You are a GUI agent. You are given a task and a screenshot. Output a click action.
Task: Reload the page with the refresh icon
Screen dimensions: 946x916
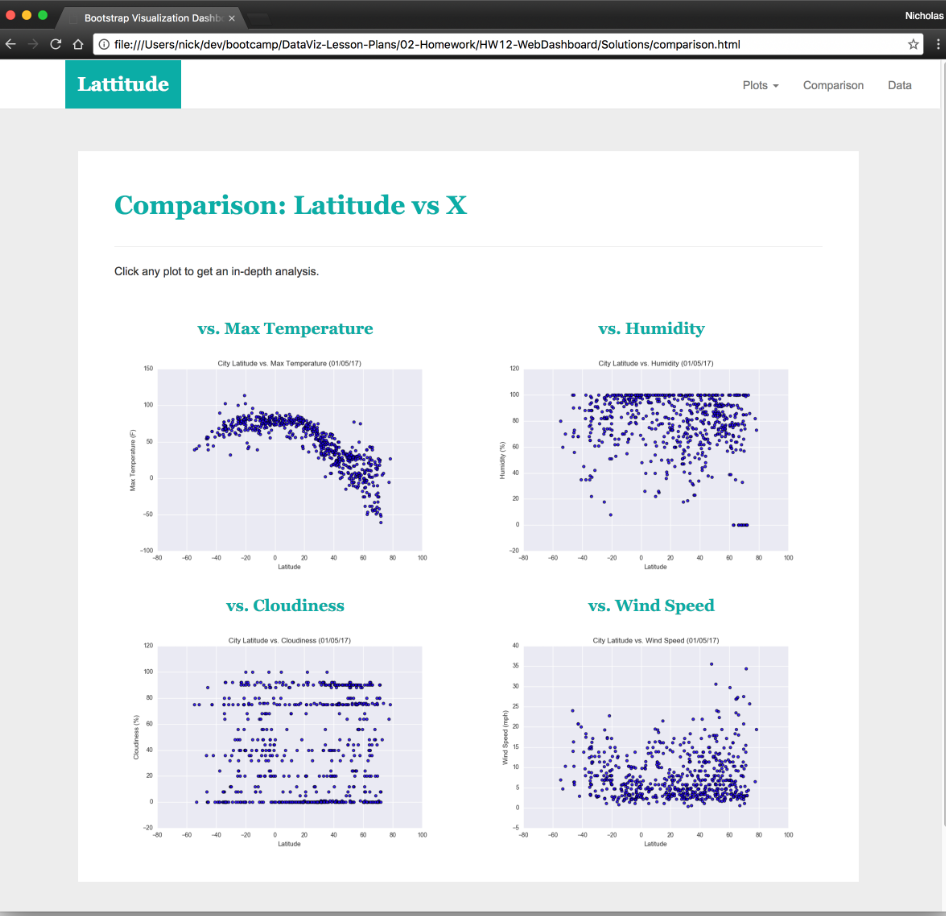coord(56,44)
